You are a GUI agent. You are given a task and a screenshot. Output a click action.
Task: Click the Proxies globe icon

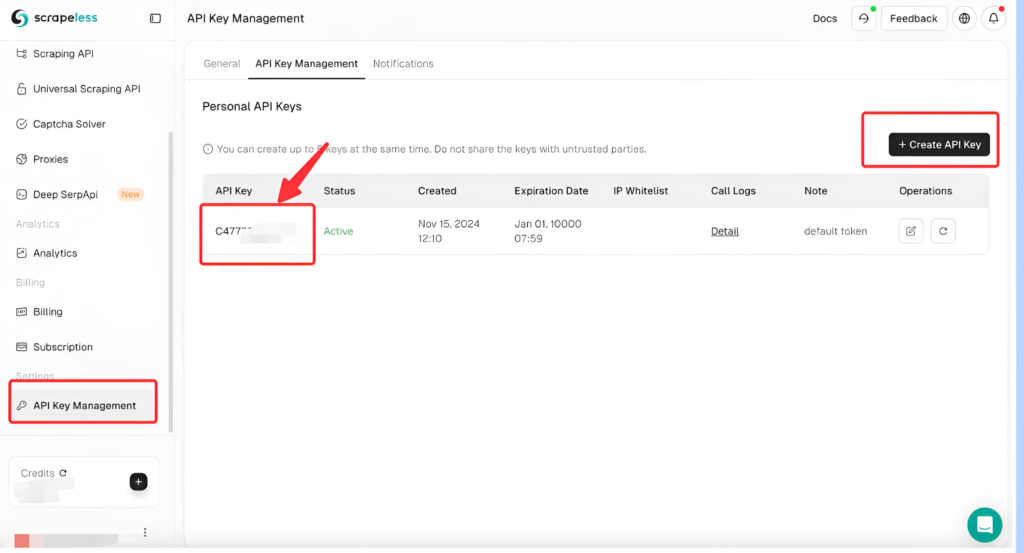pyautogui.click(x=22, y=159)
